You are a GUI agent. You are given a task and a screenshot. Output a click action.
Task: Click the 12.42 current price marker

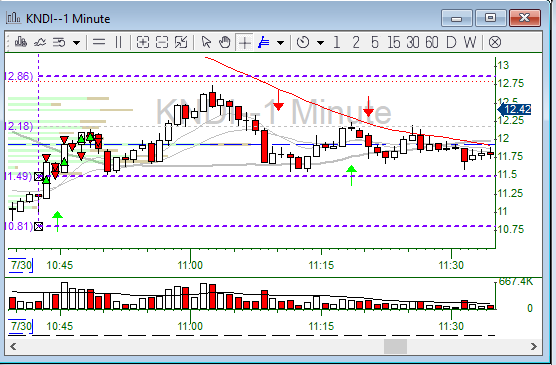[x=515, y=110]
